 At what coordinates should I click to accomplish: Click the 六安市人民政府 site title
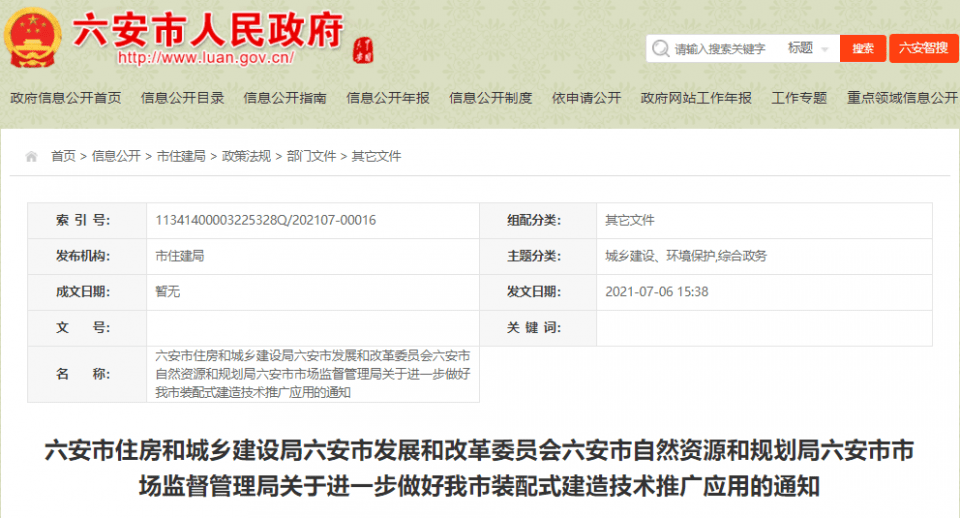click(208, 29)
